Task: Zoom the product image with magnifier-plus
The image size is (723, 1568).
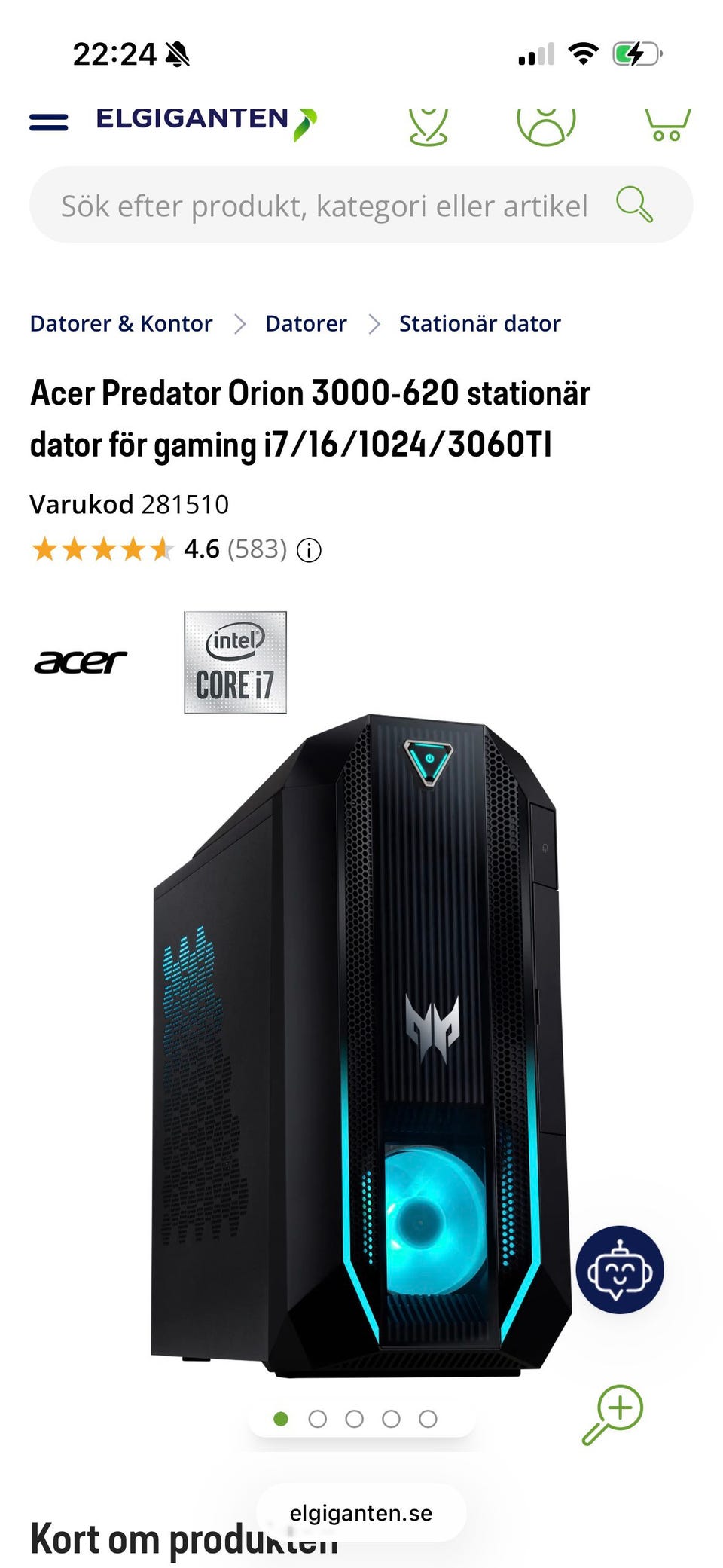Action: [612, 1414]
